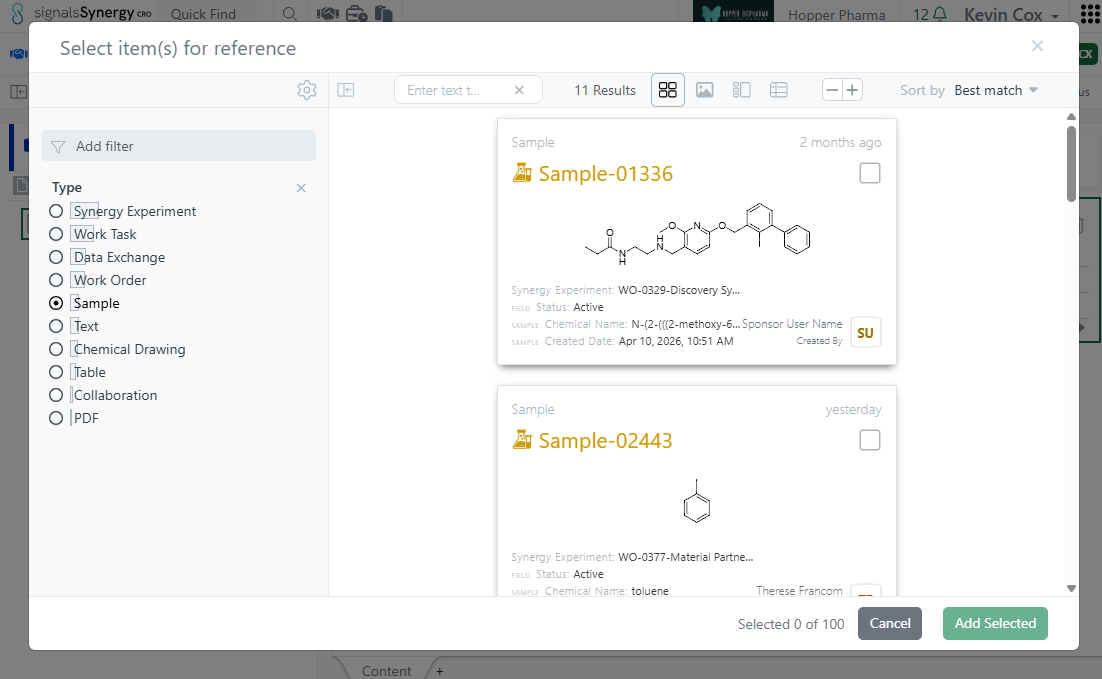Open Sample-02443 title link
1102x679 pixels.
pos(605,441)
